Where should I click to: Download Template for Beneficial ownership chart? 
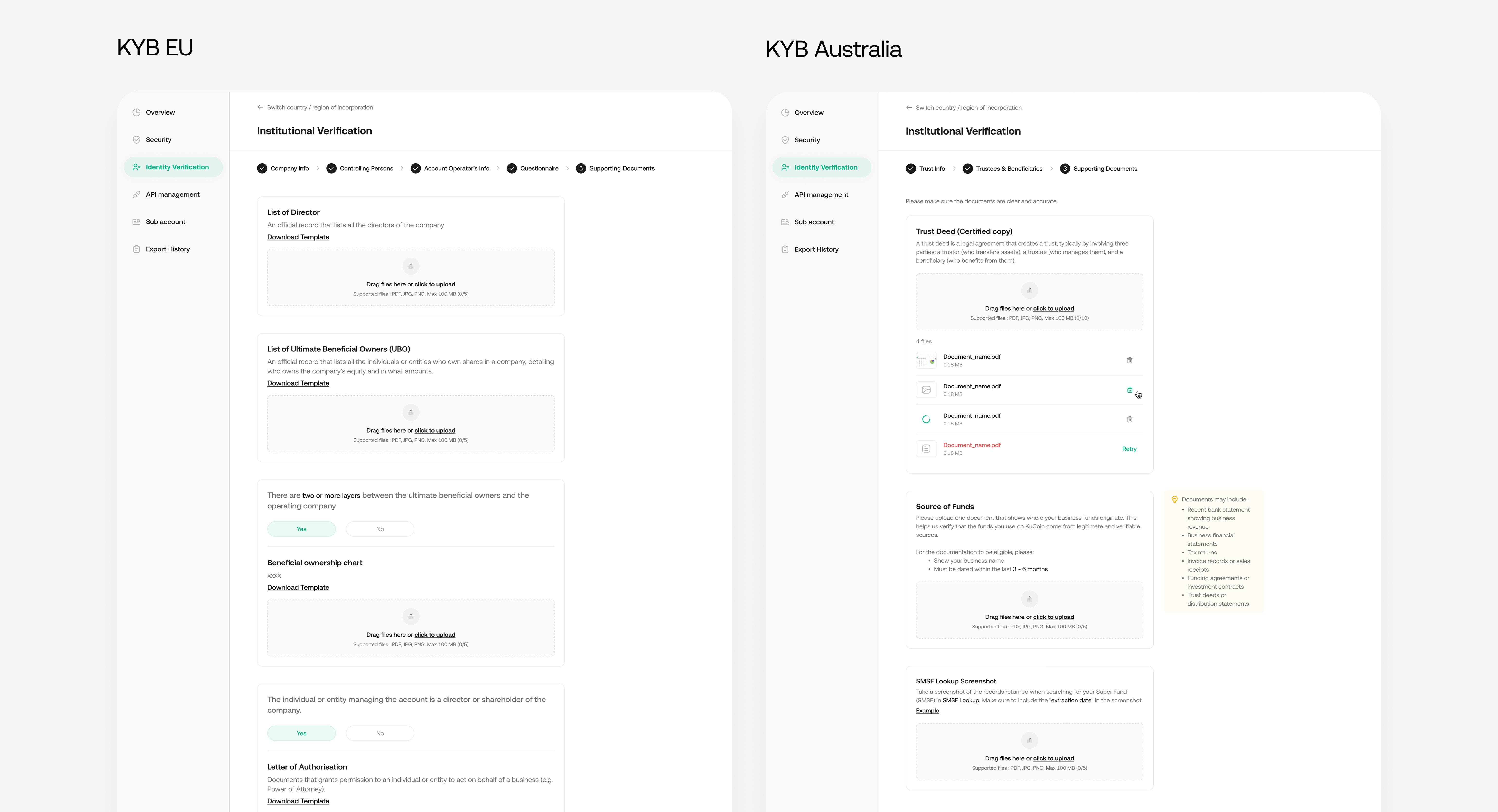click(x=298, y=588)
